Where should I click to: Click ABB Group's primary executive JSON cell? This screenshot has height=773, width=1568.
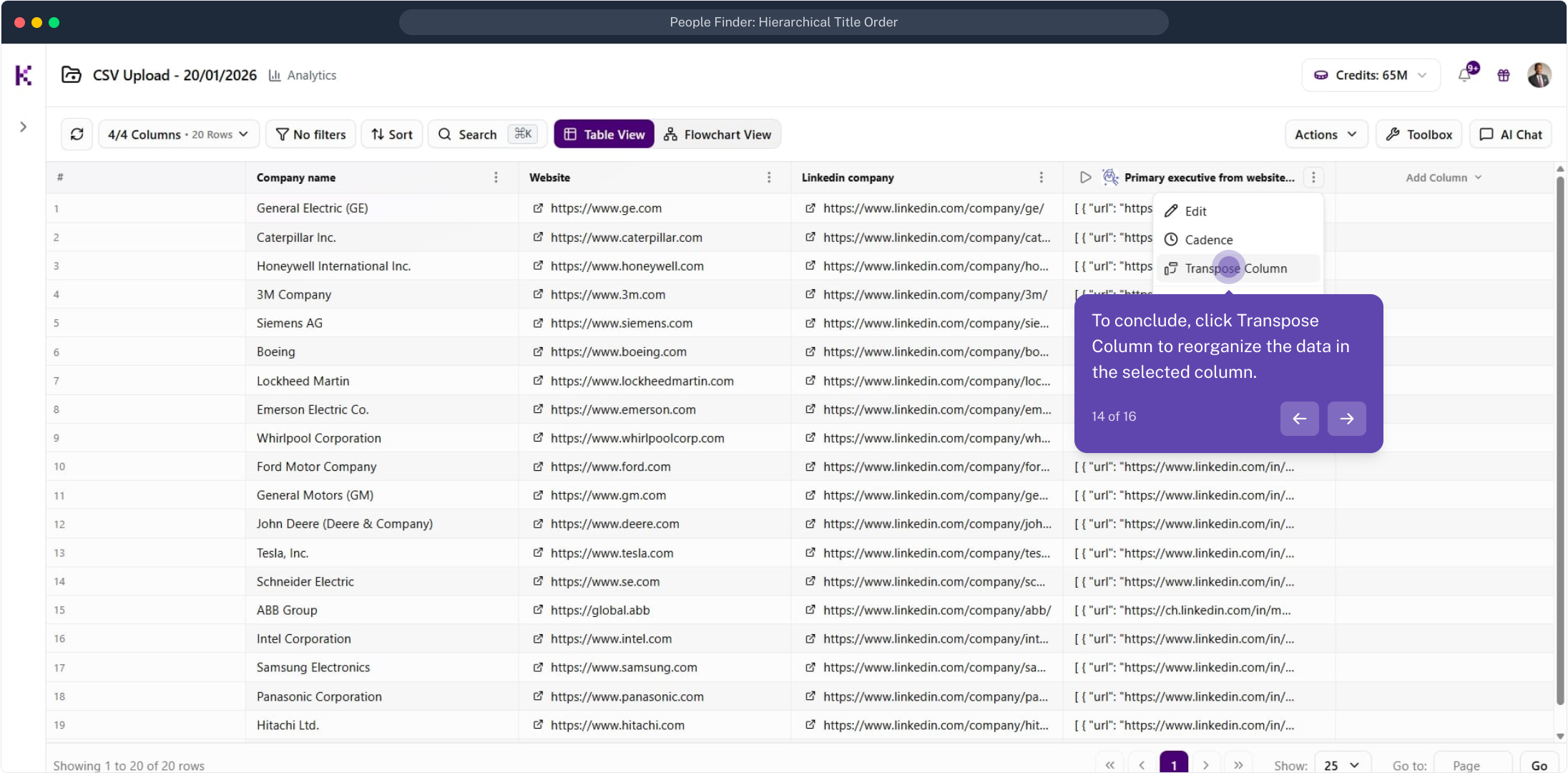1199,610
